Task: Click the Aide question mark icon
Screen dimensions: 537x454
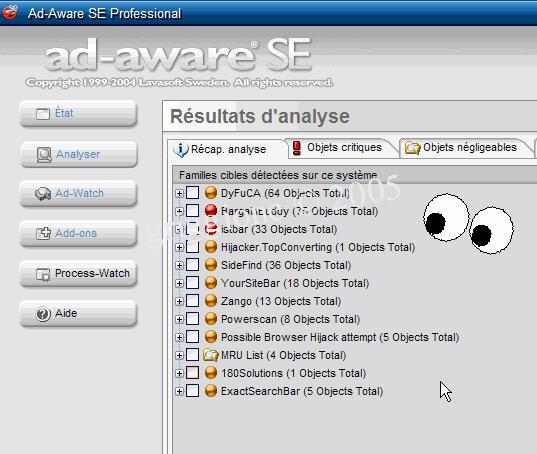Action: (x=43, y=314)
